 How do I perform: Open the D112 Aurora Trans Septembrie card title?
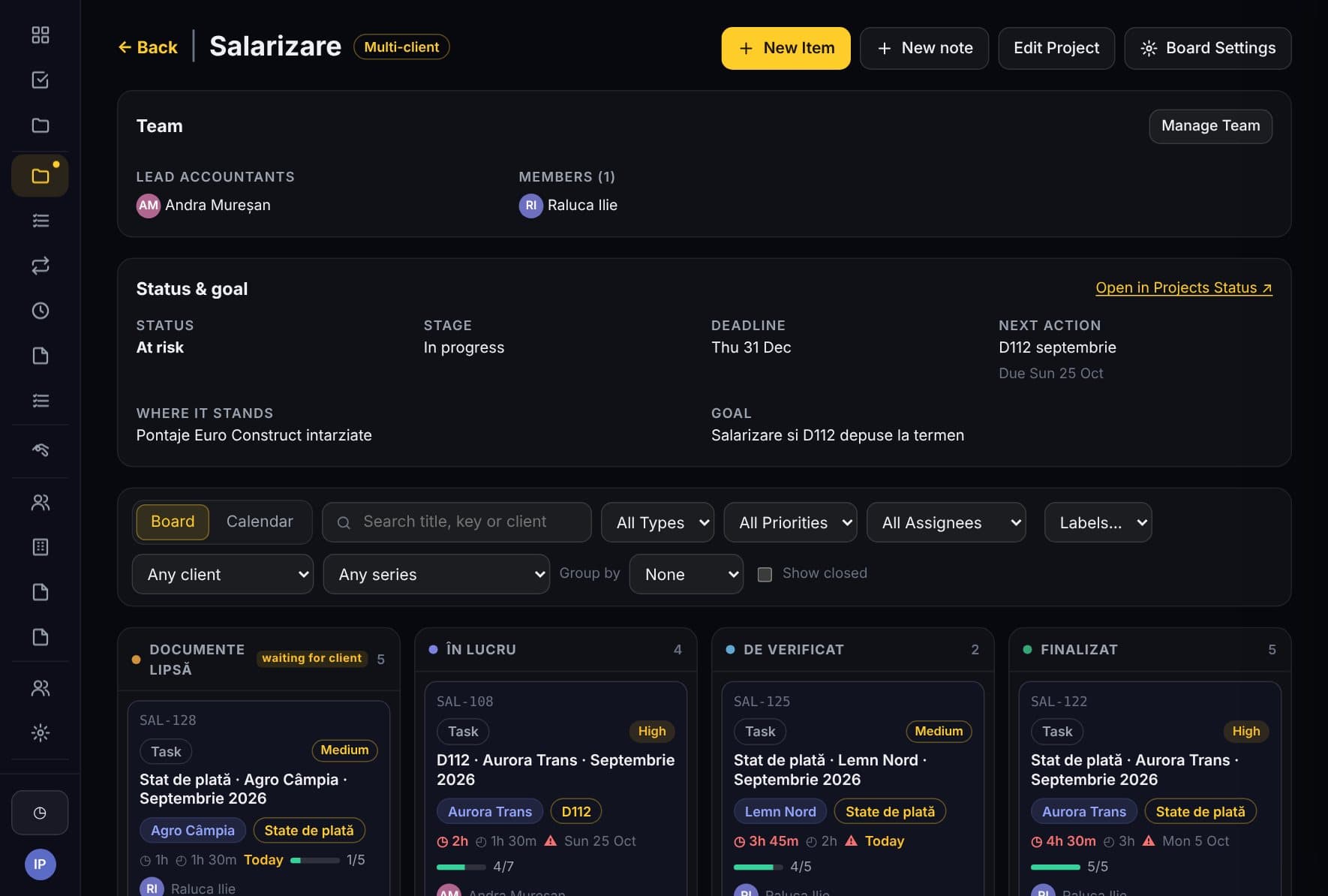click(555, 770)
